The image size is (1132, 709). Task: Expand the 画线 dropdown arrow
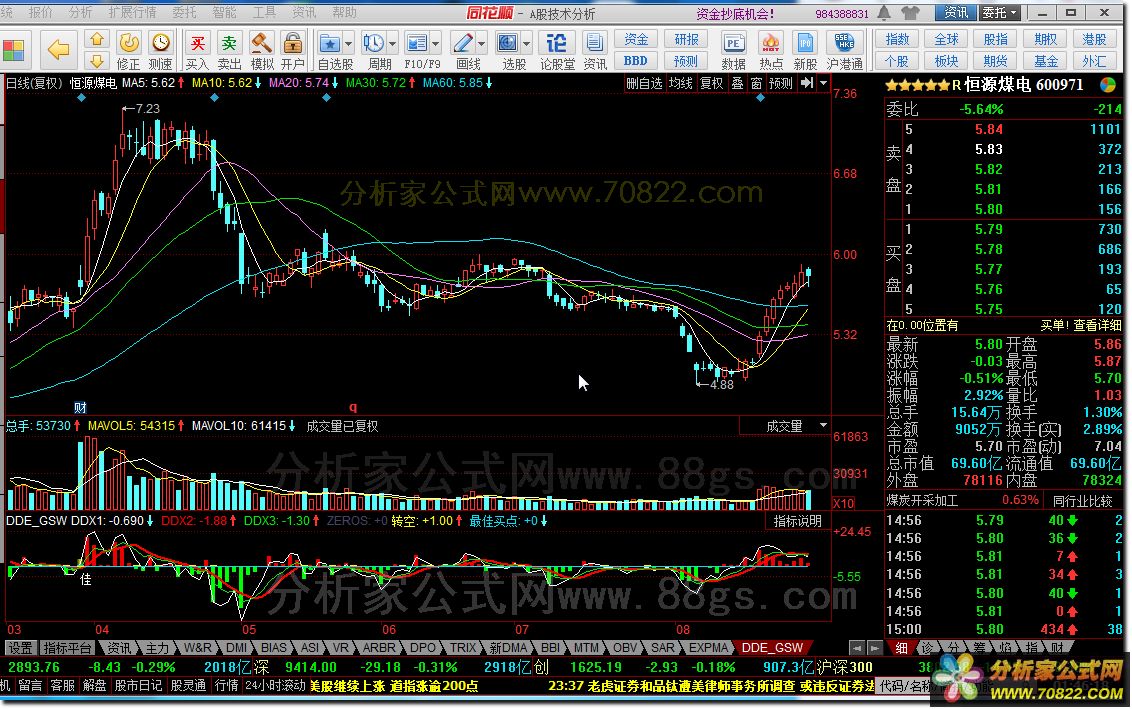(x=482, y=44)
